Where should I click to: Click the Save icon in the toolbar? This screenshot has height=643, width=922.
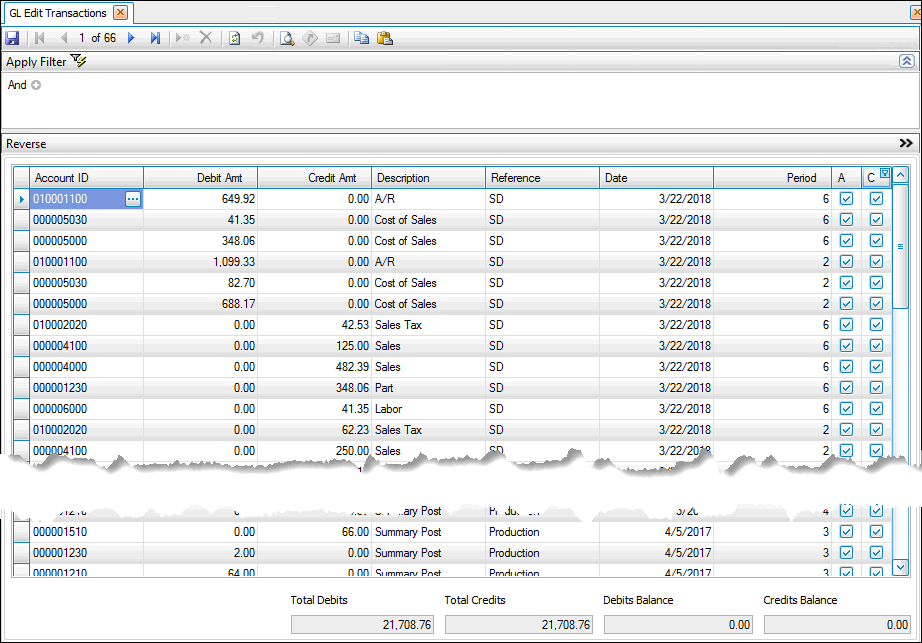tap(13, 38)
